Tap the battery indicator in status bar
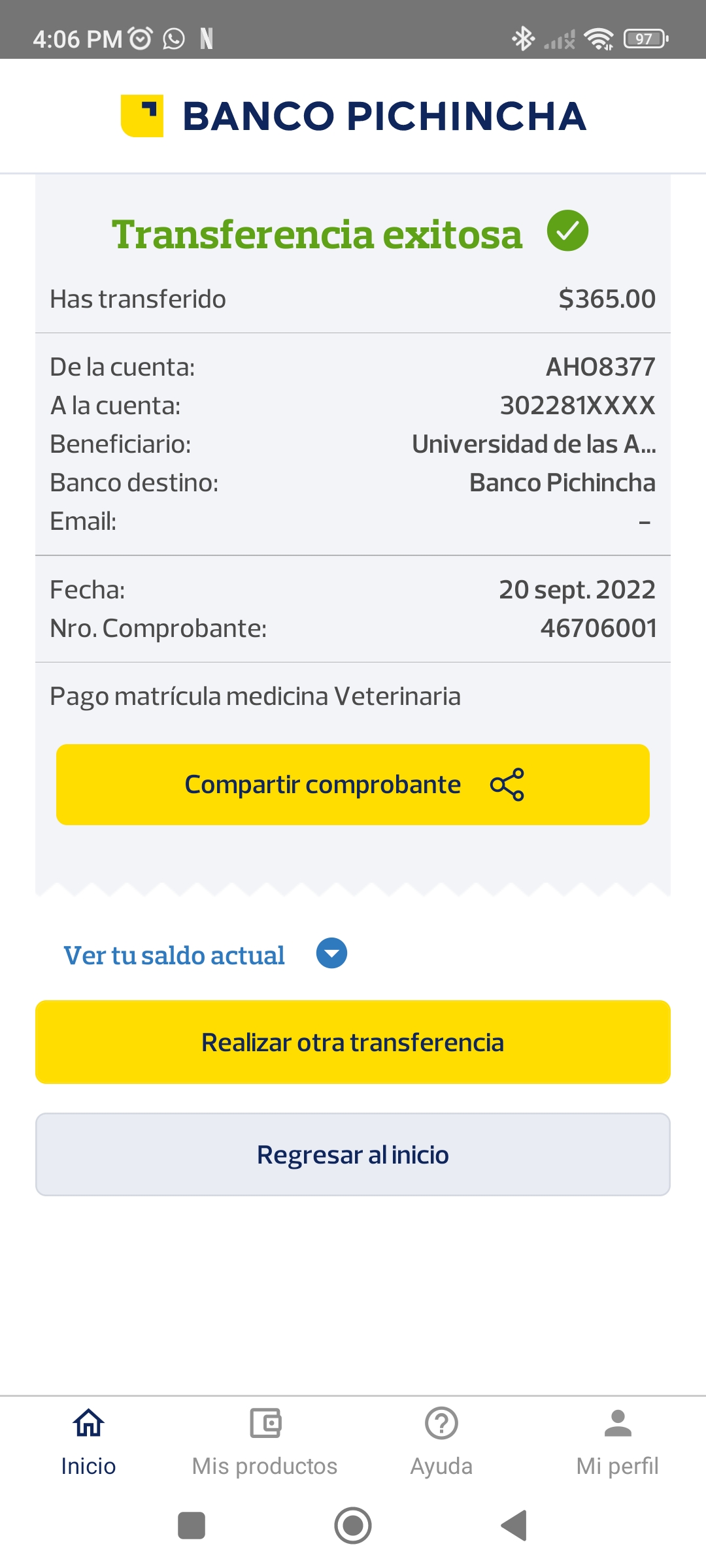Viewport: 706px width, 1568px height. pos(645,39)
